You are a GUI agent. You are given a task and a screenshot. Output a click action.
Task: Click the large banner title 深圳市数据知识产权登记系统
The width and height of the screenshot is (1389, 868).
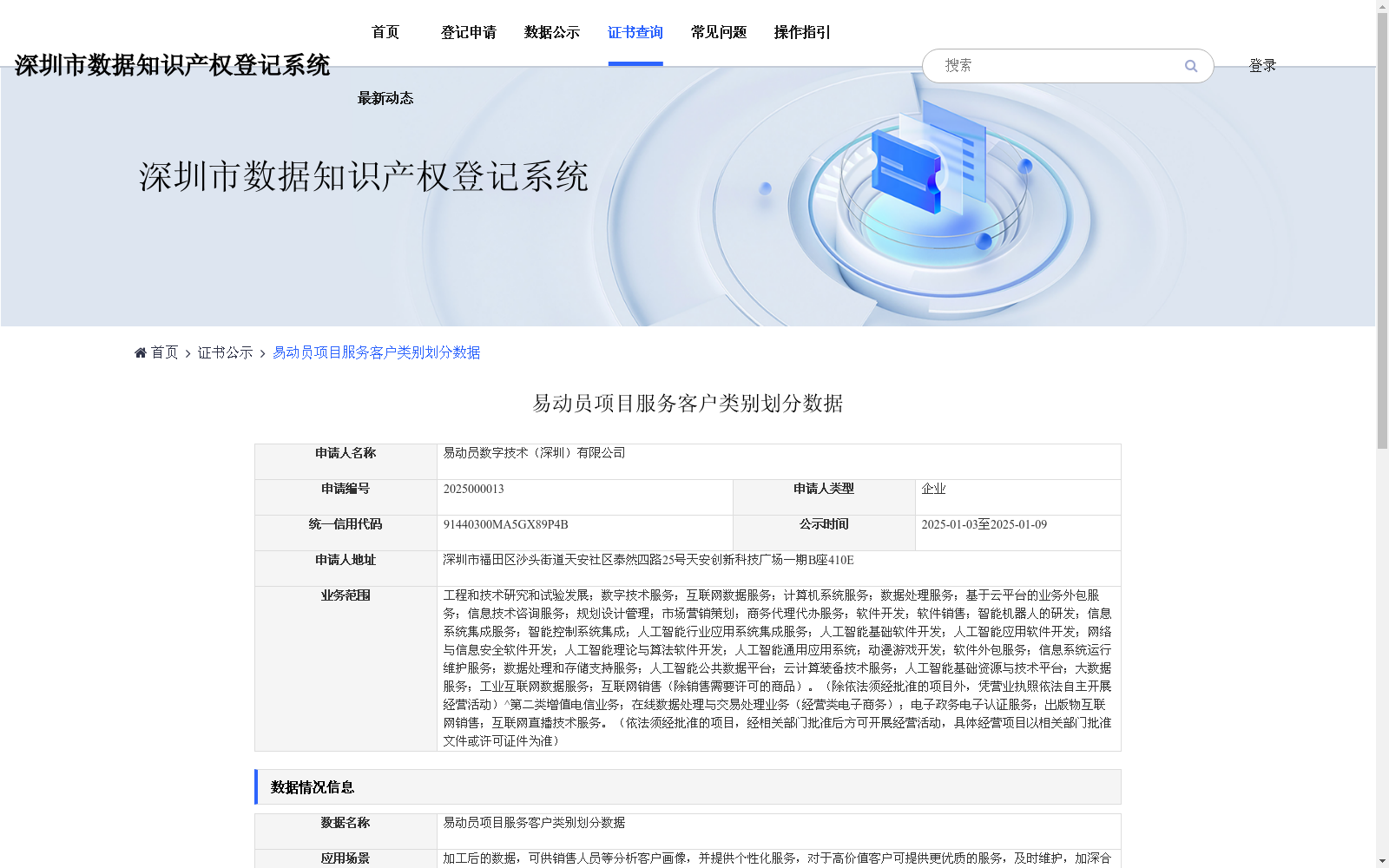[364, 177]
